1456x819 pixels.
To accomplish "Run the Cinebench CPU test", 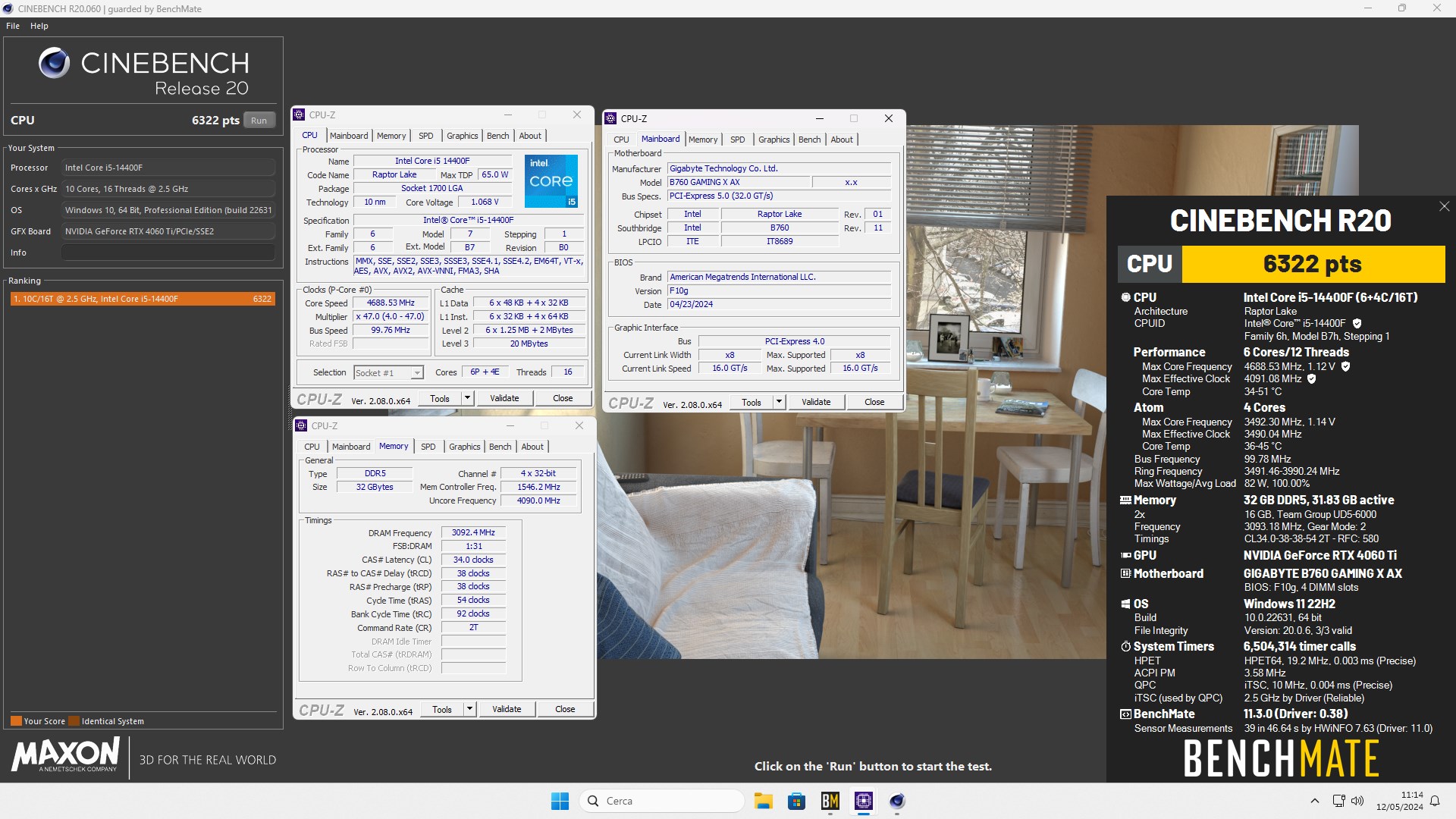I will 259,121.
